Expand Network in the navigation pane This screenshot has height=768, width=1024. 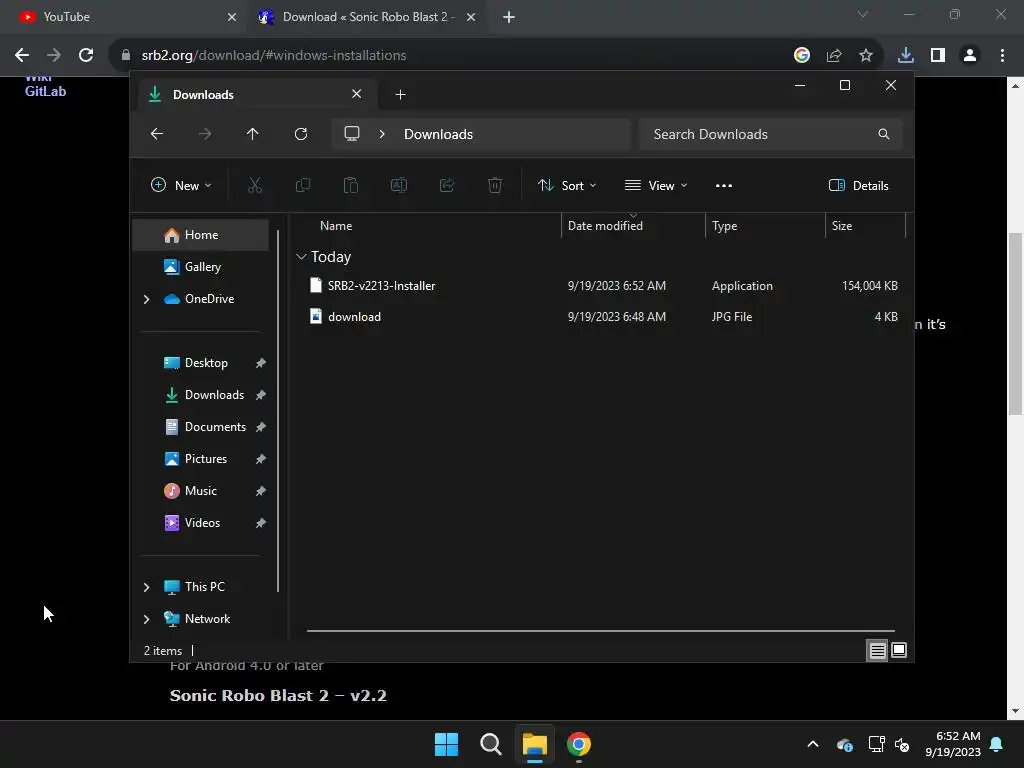point(146,619)
